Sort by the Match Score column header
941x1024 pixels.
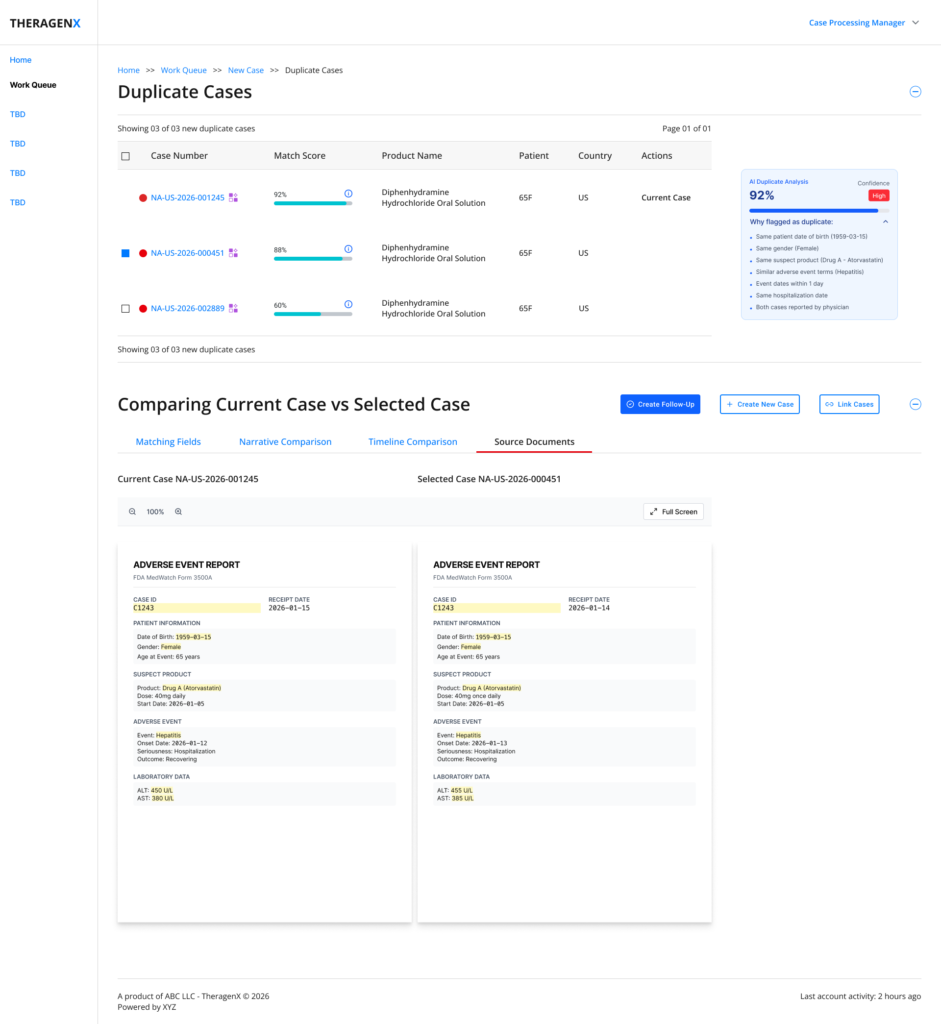[299, 156]
